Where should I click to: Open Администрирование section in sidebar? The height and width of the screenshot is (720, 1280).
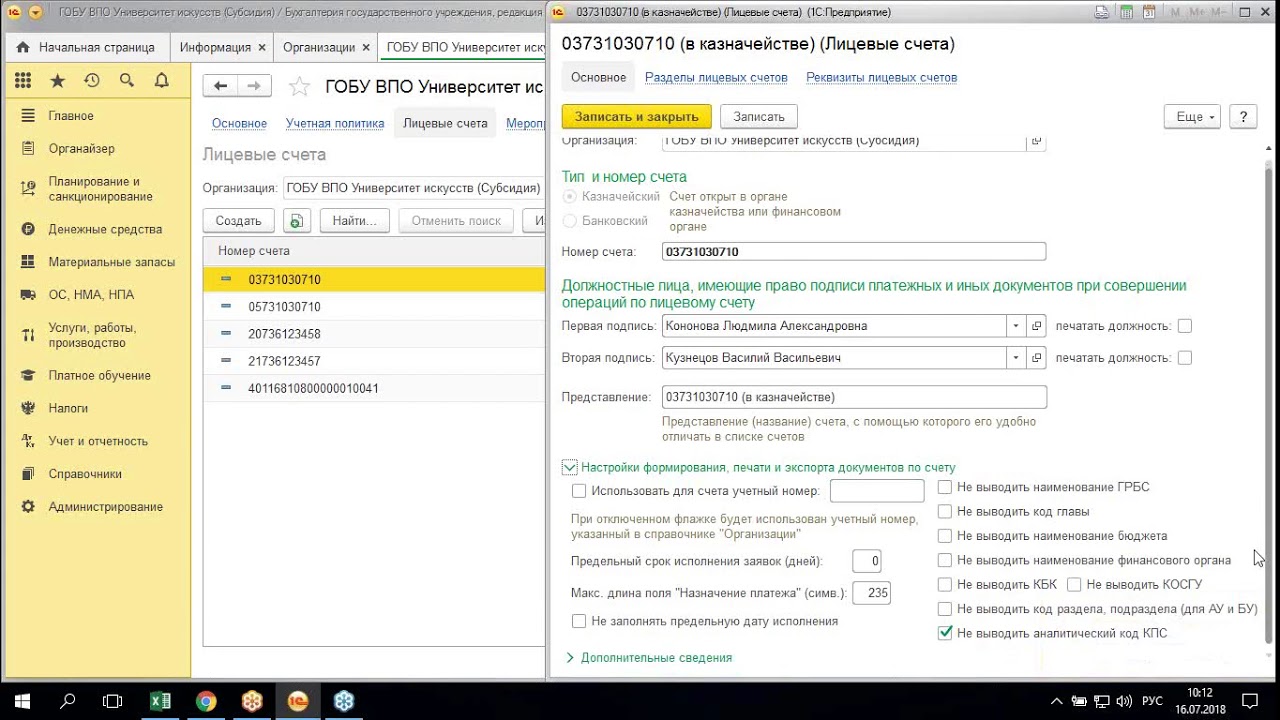(105, 507)
